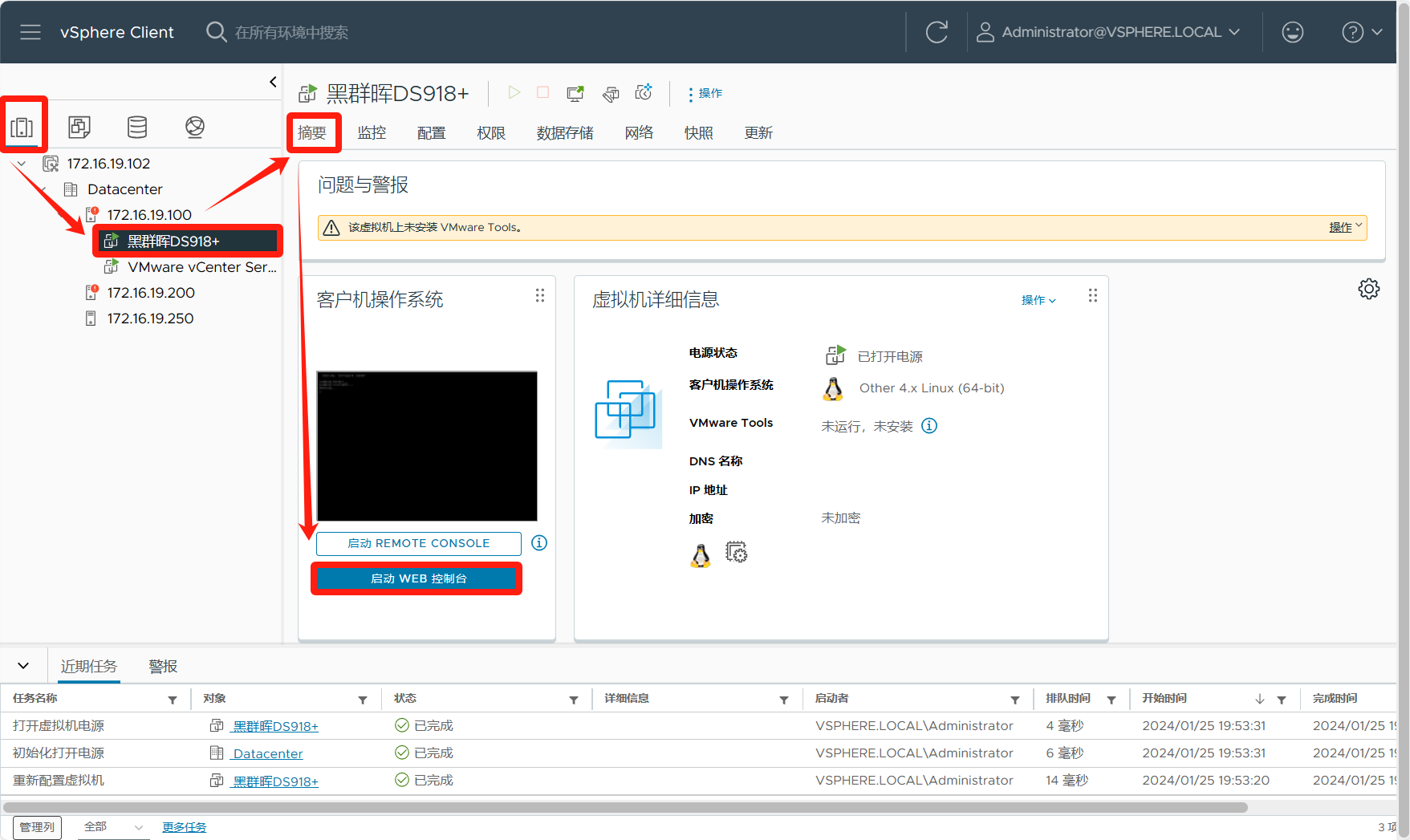
Task: Collapse the 172.16.19.102 tree node
Action: 22,164
